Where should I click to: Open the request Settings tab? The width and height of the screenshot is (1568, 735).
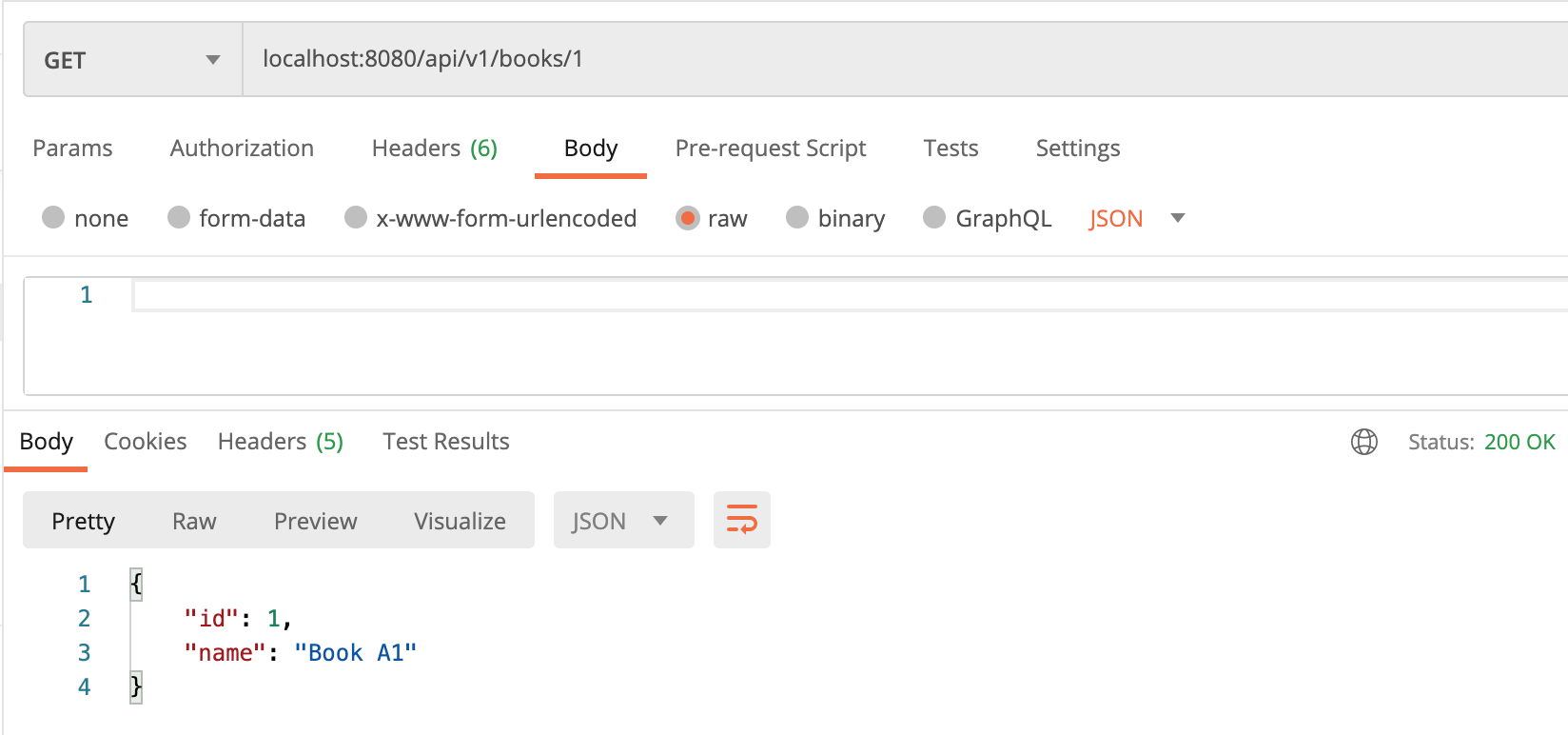1077,149
